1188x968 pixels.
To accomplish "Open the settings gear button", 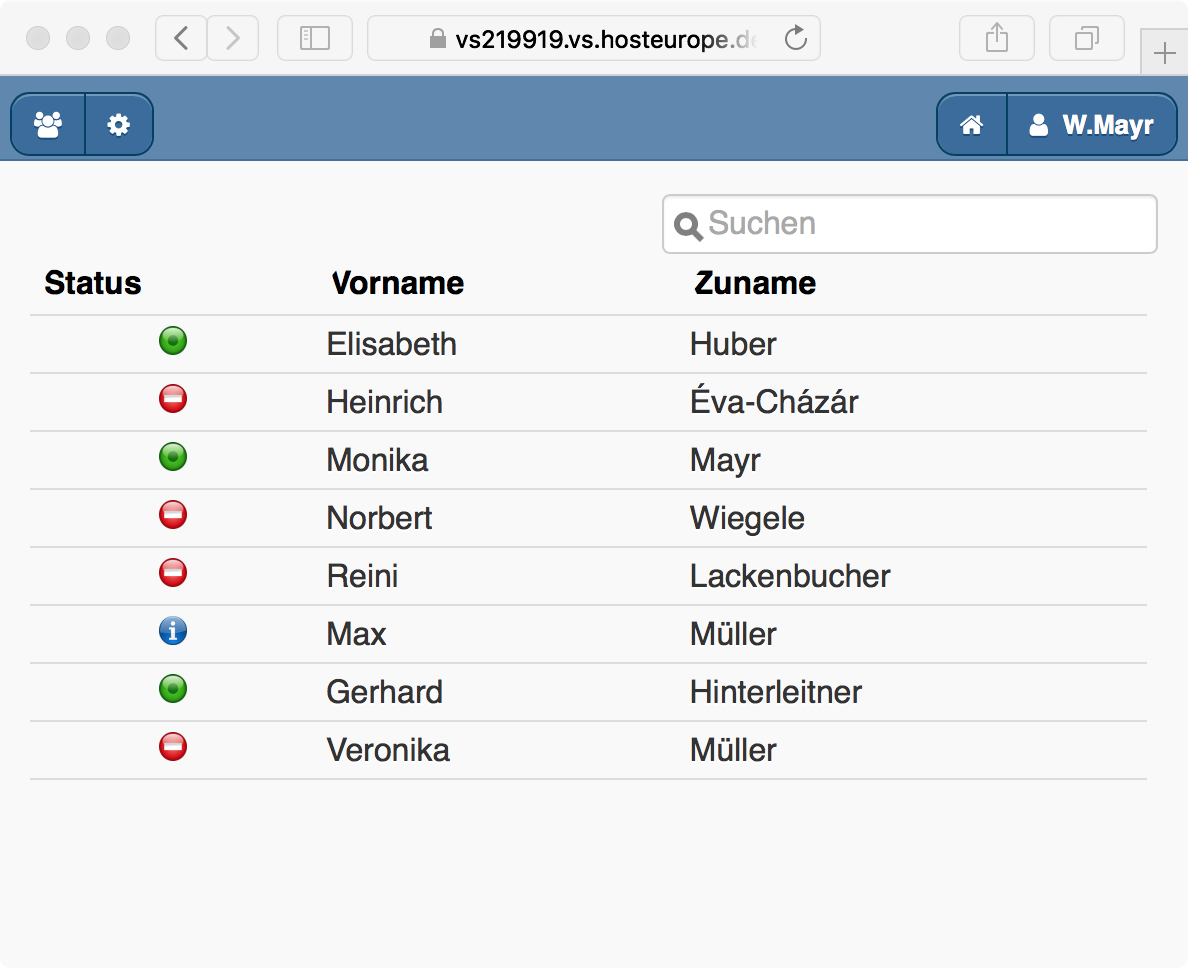I will [119, 125].
